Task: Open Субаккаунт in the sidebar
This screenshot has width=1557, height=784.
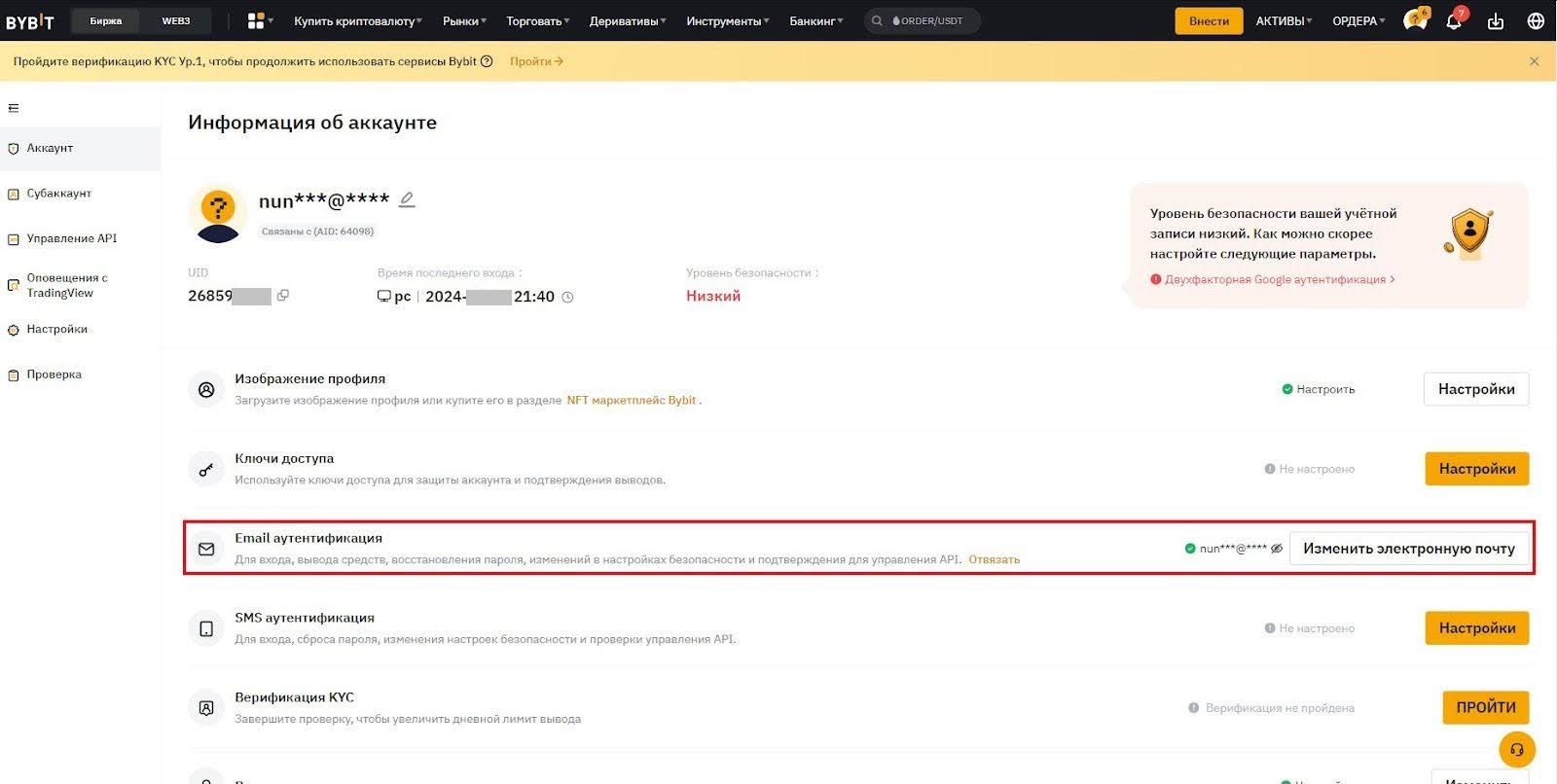Action: tap(80, 194)
